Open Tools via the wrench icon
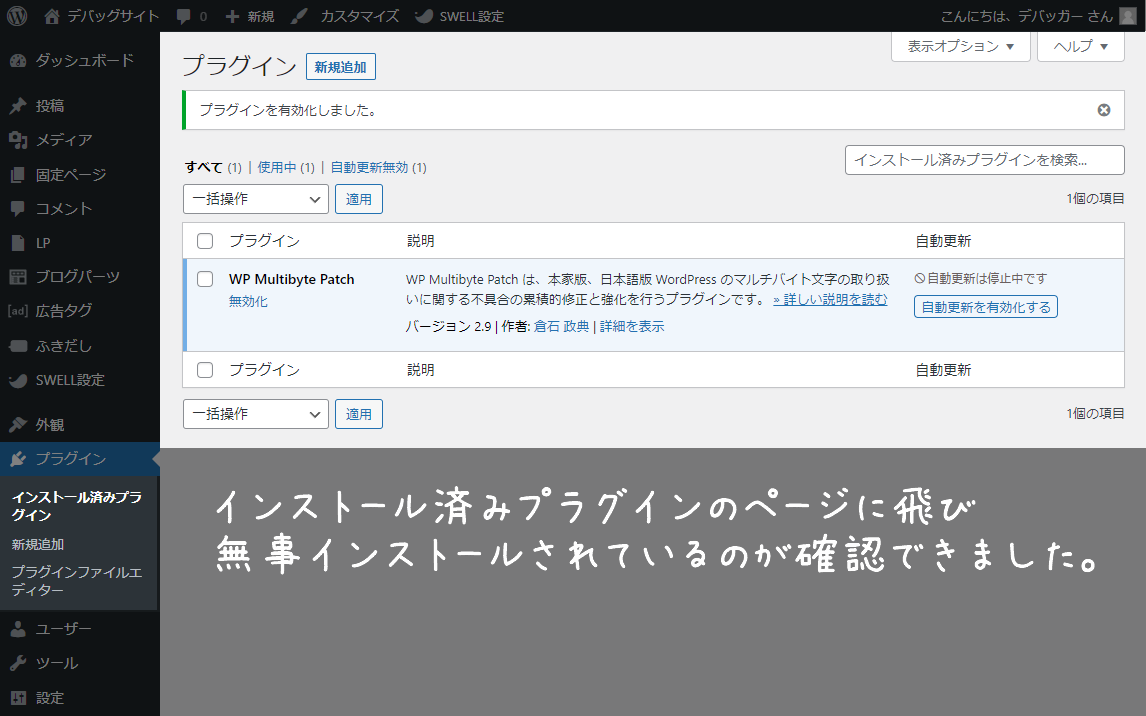Image resolution: width=1146 pixels, height=716 pixels. [18, 663]
